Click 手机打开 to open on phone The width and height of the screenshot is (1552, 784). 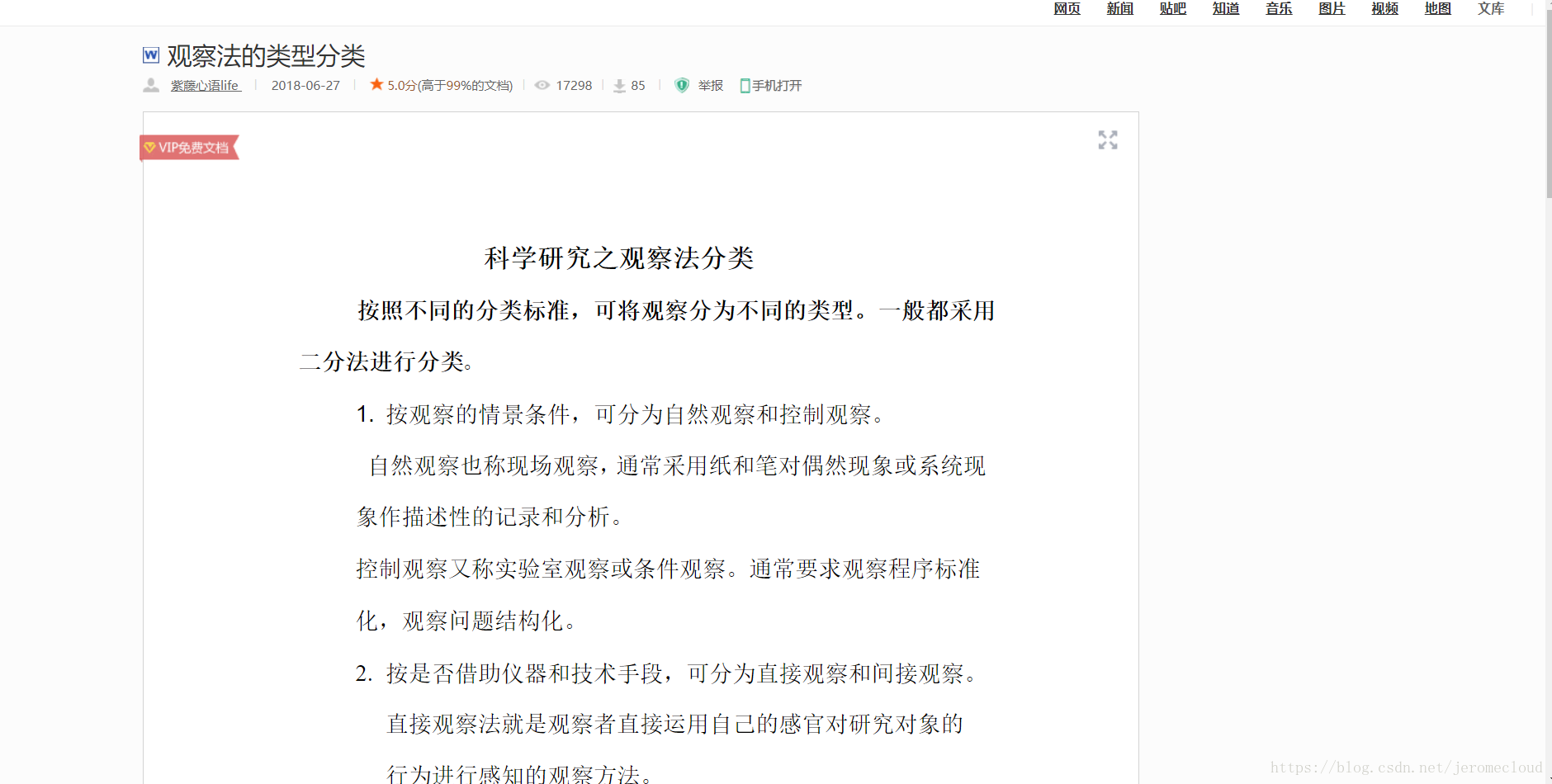click(776, 86)
